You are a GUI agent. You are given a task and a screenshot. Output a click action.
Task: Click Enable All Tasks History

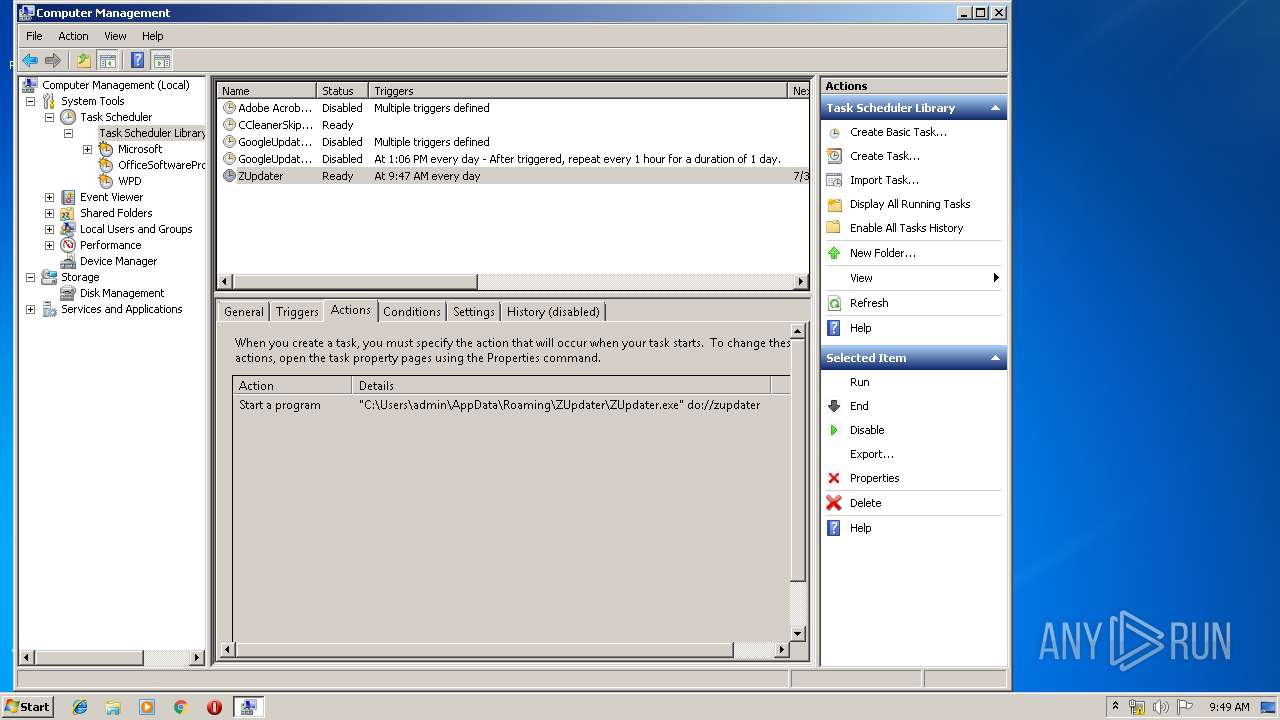(x=906, y=228)
